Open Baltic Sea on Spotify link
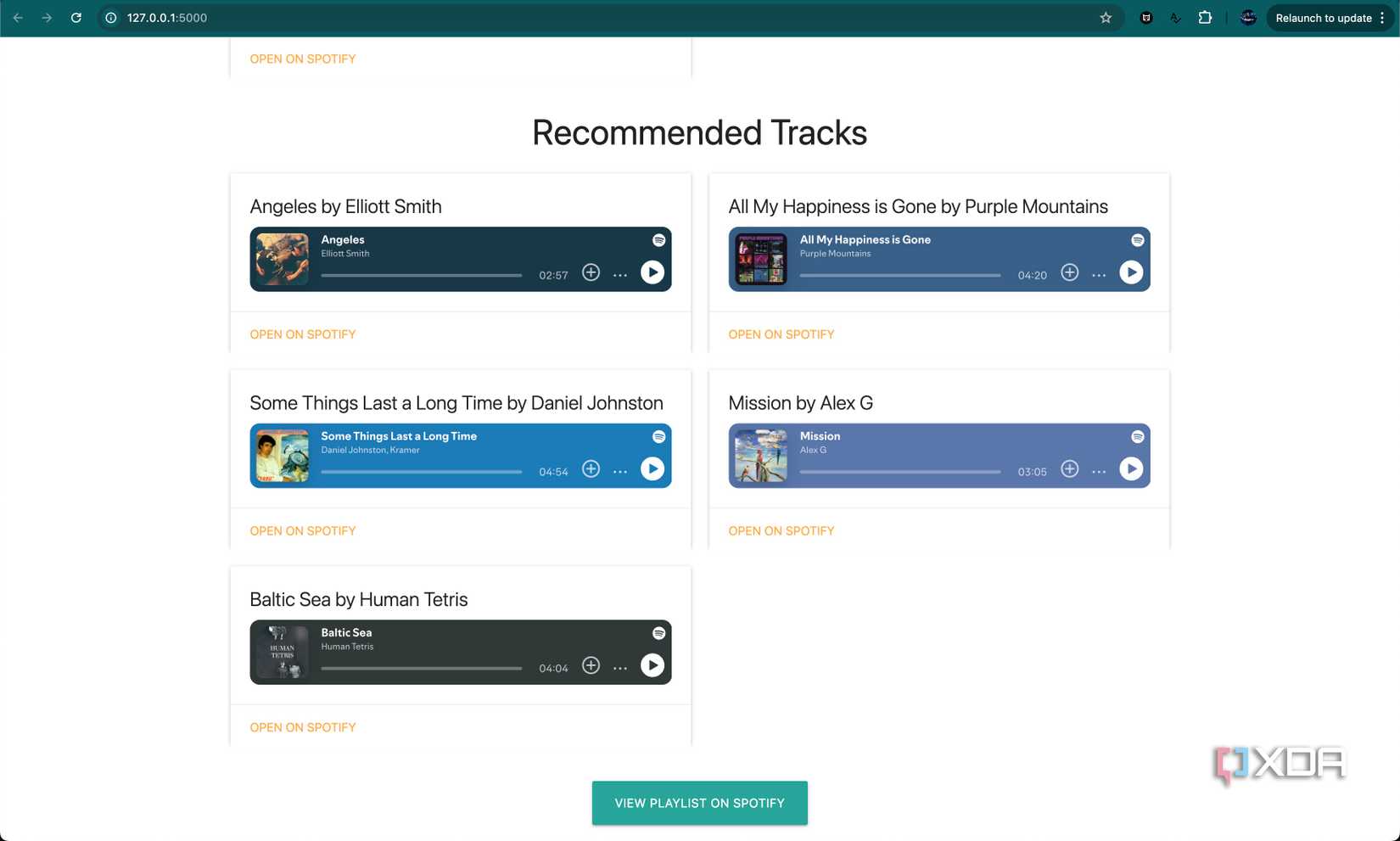This screenshot has height=841, width=1400. 303,727
